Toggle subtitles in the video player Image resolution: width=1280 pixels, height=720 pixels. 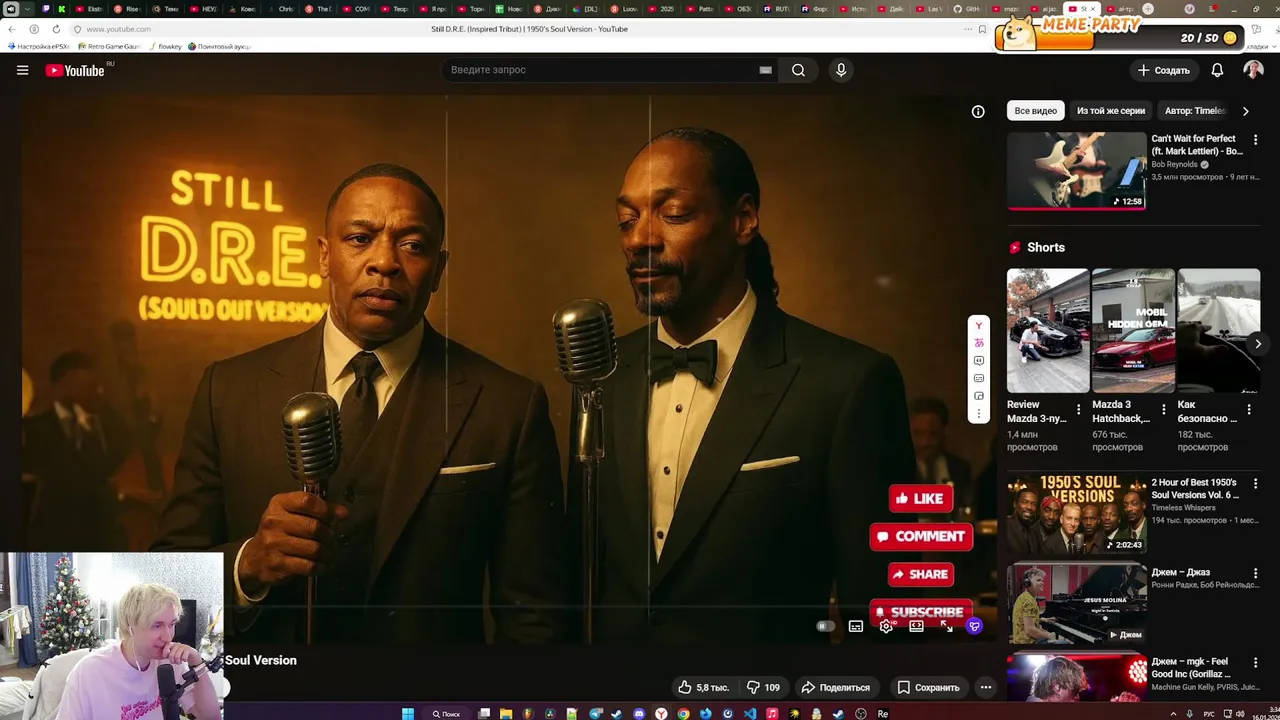tap(856, 626)
